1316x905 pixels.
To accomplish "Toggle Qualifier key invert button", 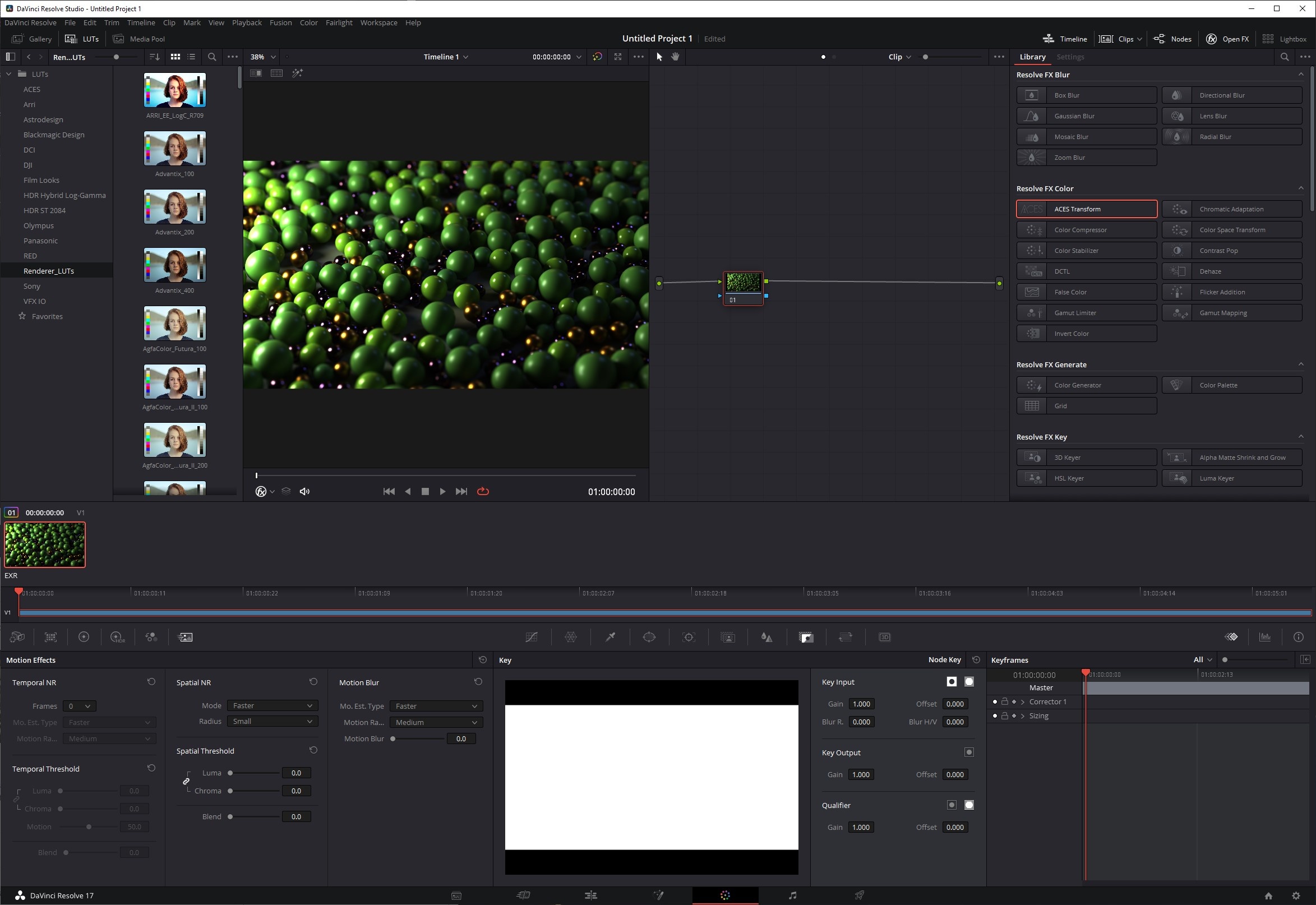I will [x=952, y=805].
